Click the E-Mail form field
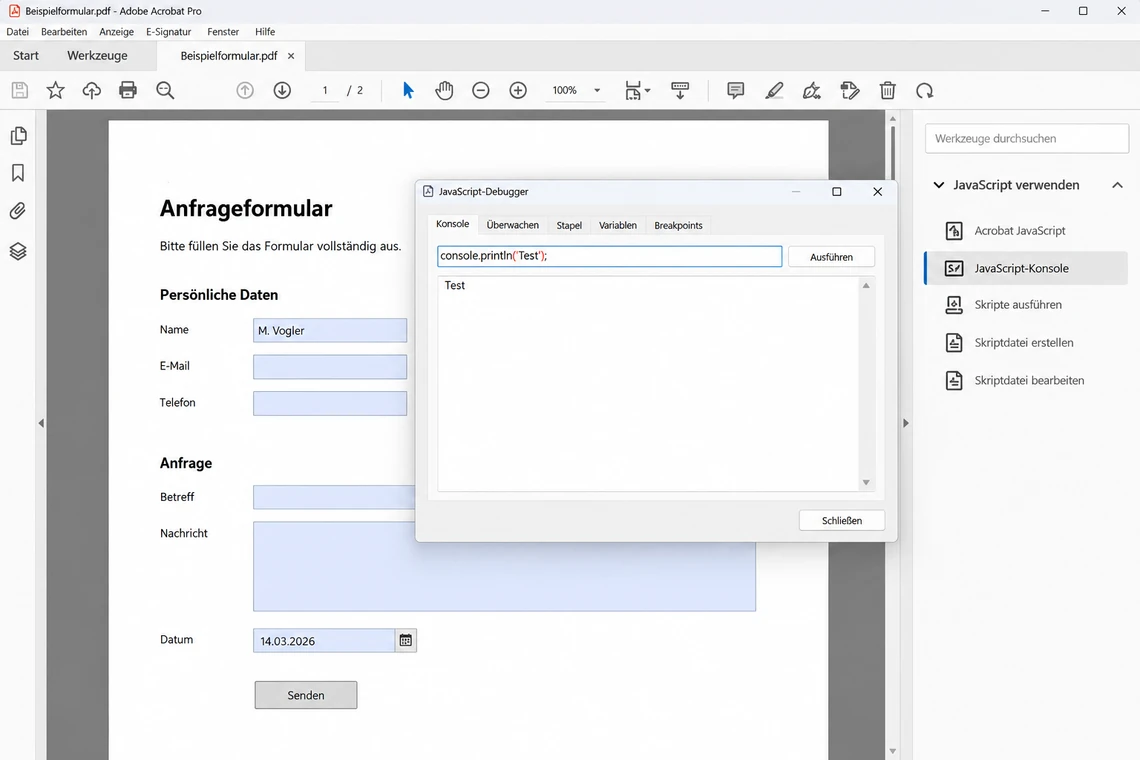This screenshot has height=760, width=1140. pyautogui.click(x=330, y=367)
